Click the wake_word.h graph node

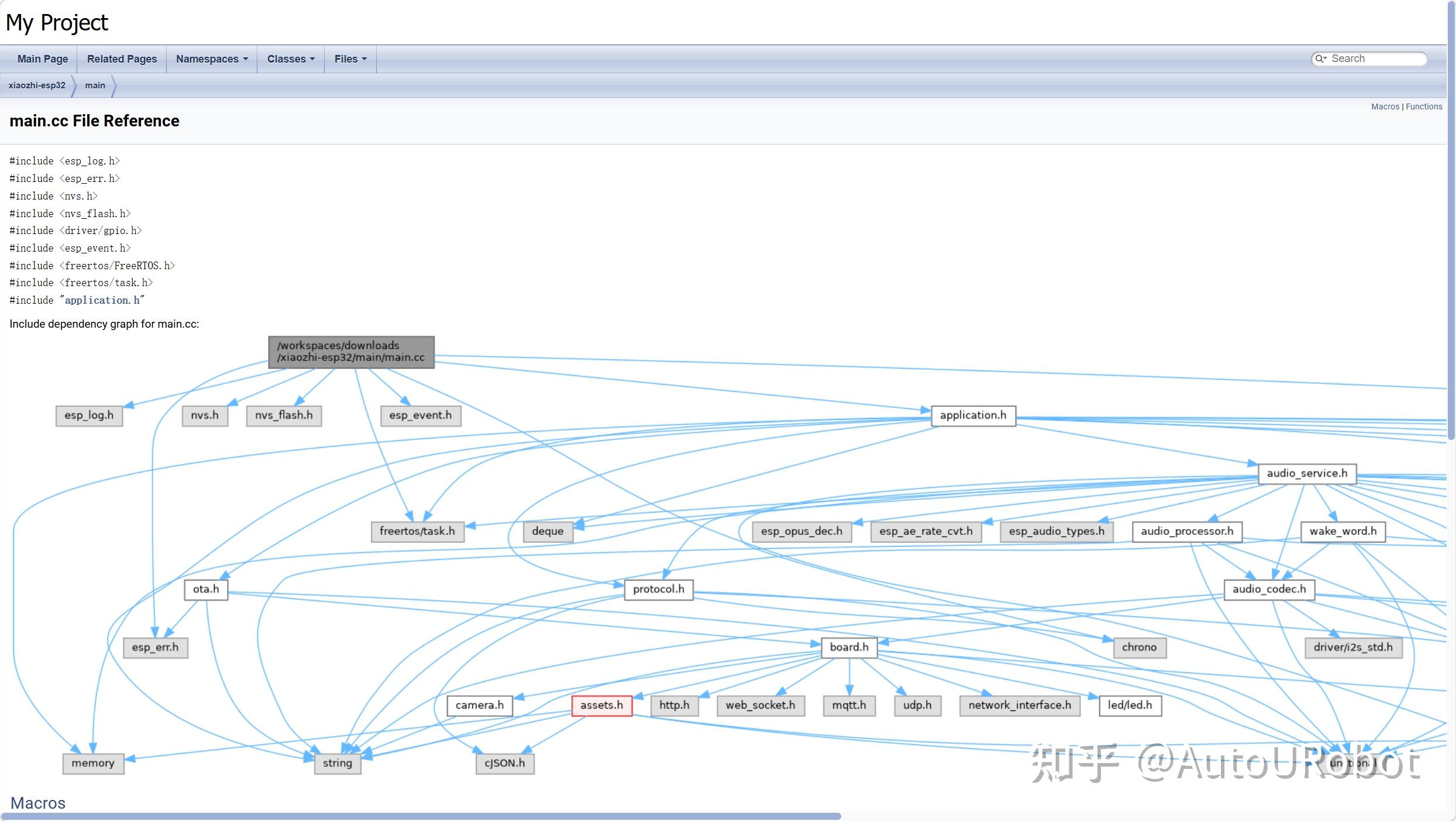point(1343,531)
